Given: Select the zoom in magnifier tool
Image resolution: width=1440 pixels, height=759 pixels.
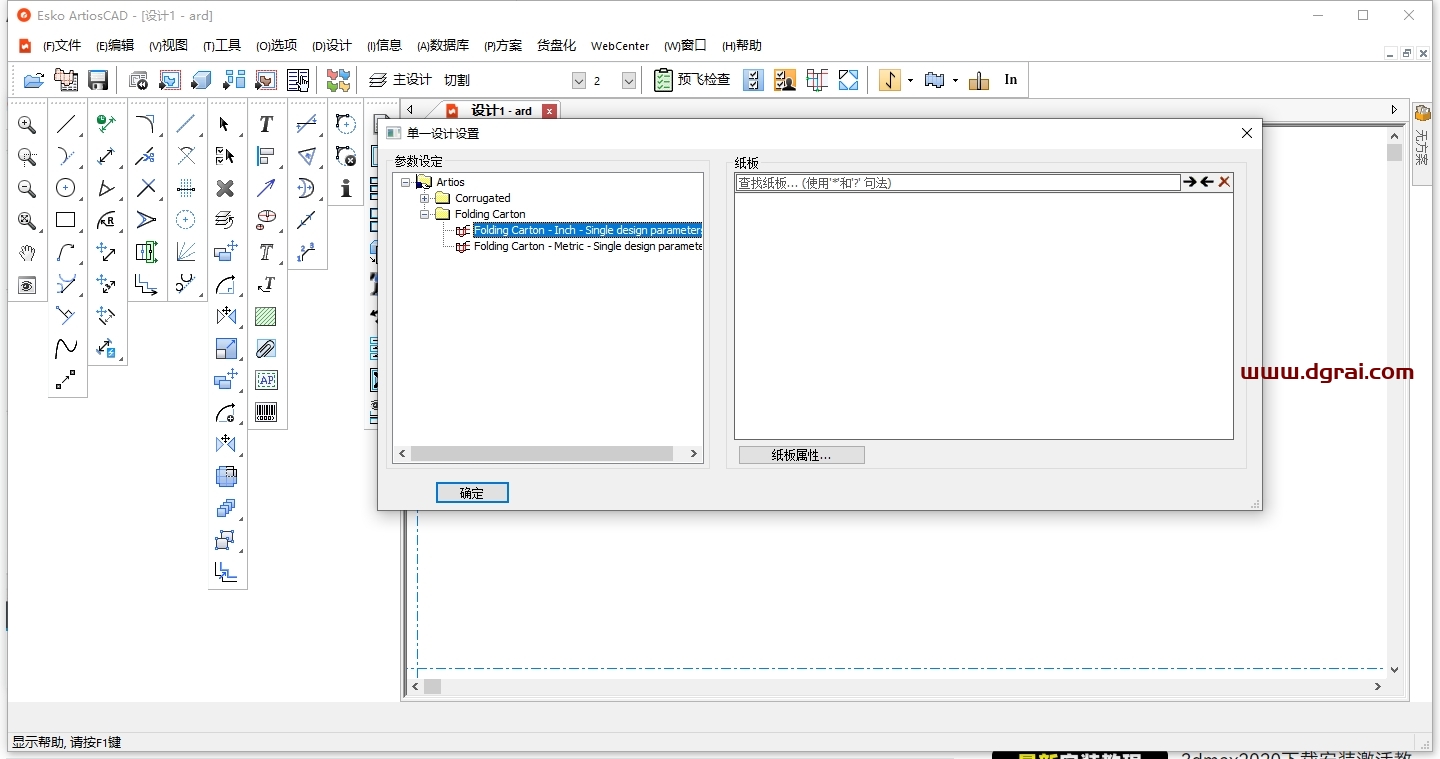Looking at the screenshot, I should pyautogui.click(x=27, y=125).
